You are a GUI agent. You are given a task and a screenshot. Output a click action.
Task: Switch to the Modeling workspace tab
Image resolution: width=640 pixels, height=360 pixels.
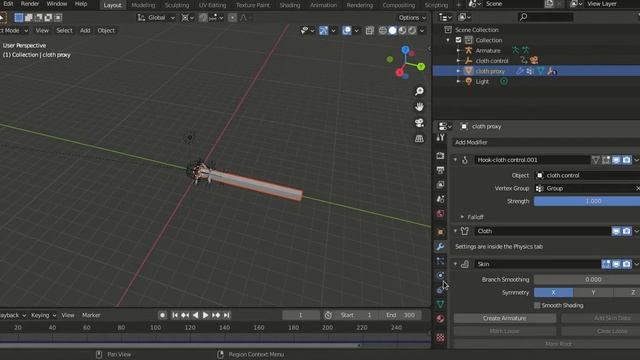pyautogui.click(x=143, y=5)
